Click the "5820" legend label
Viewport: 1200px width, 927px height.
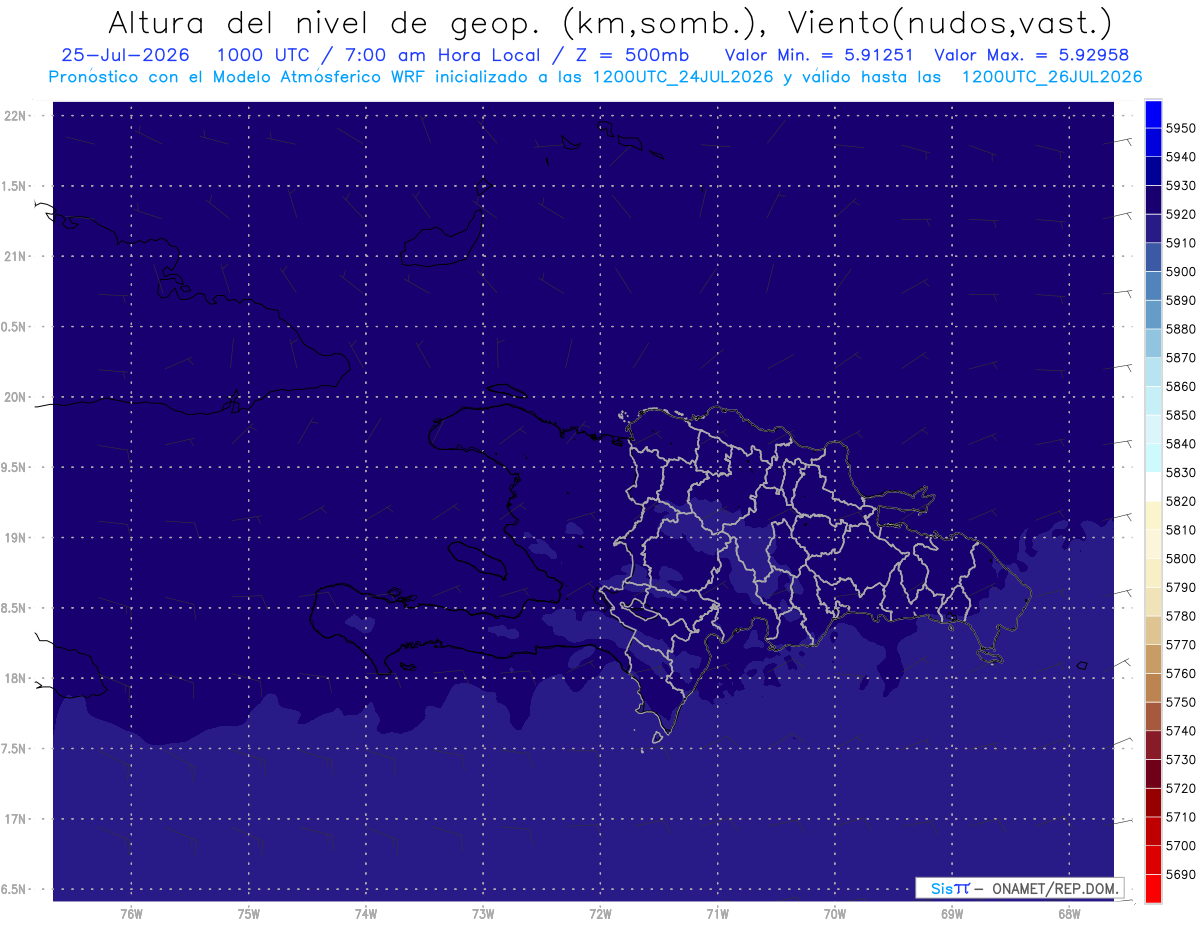(x=1181, y=501)
